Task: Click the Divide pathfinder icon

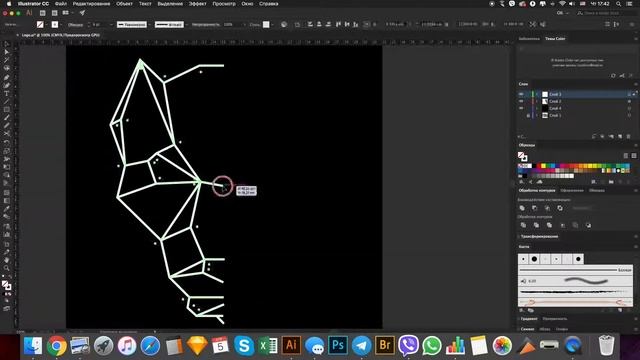Action: (523, 225)
